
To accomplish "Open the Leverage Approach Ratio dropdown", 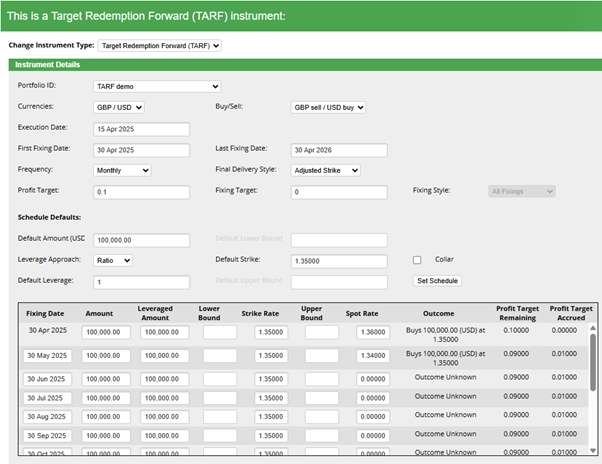I will tap(112, 260).
